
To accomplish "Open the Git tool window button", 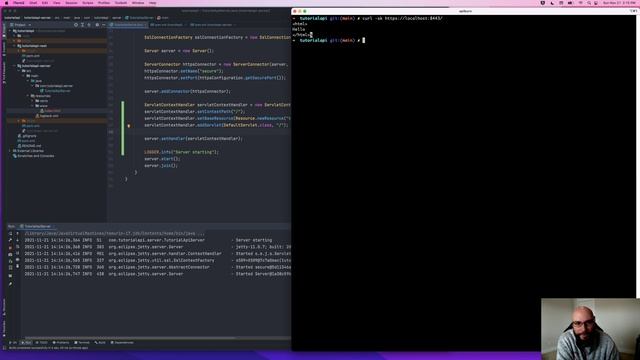I will click(13, 343).
